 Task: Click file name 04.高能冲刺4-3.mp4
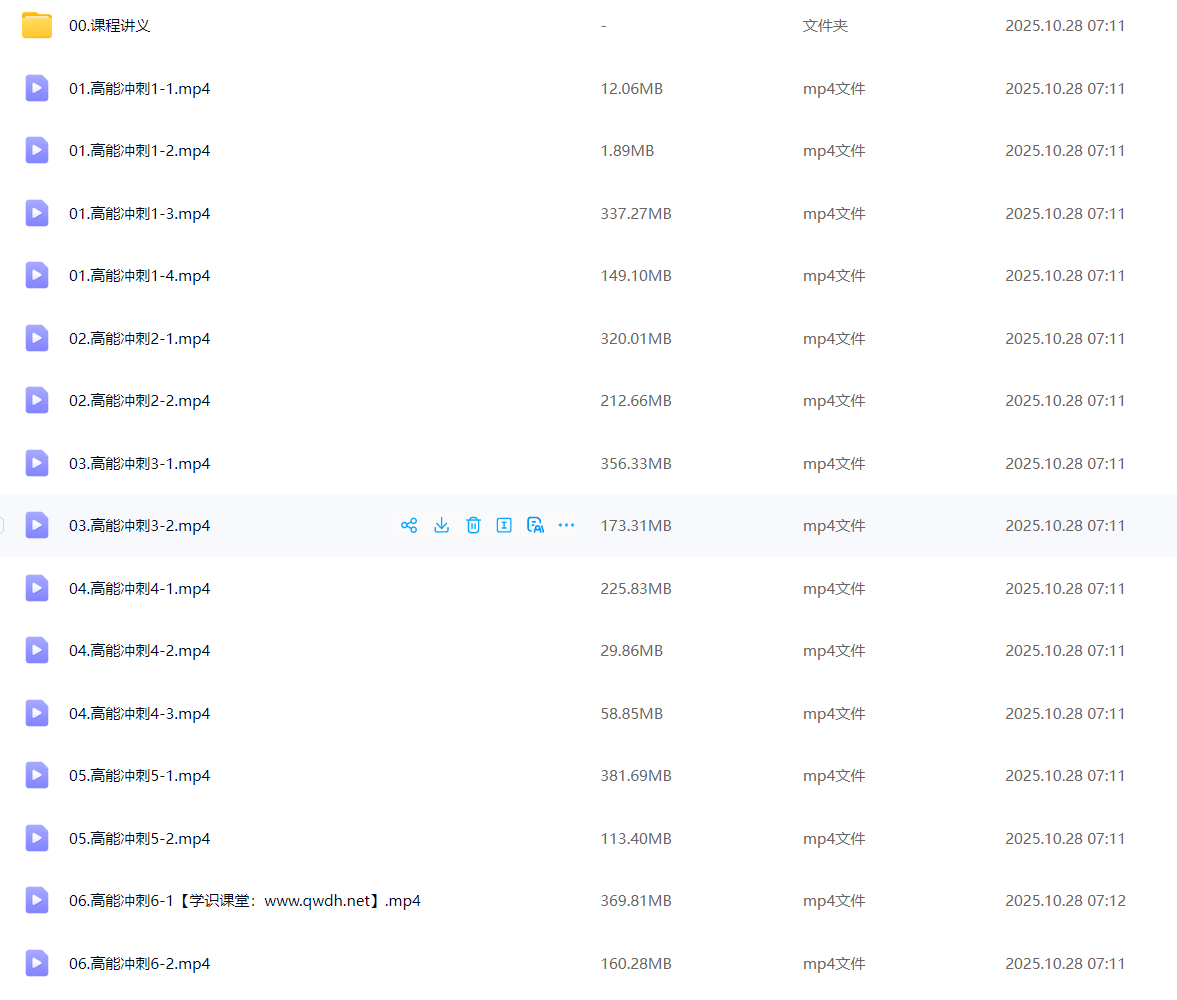pos(139,713)
